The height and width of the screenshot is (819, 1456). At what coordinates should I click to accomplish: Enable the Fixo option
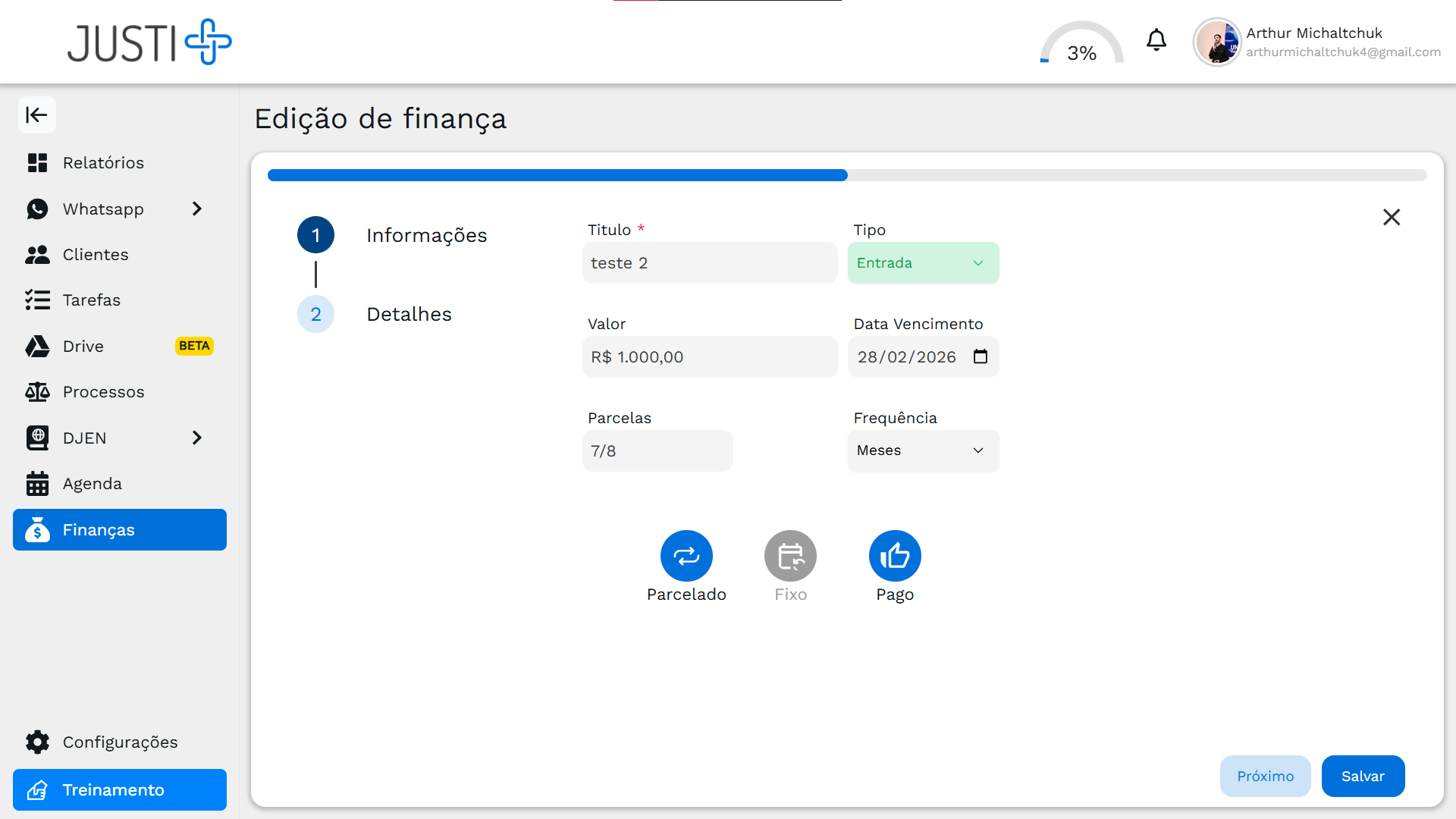pos(790,556)
